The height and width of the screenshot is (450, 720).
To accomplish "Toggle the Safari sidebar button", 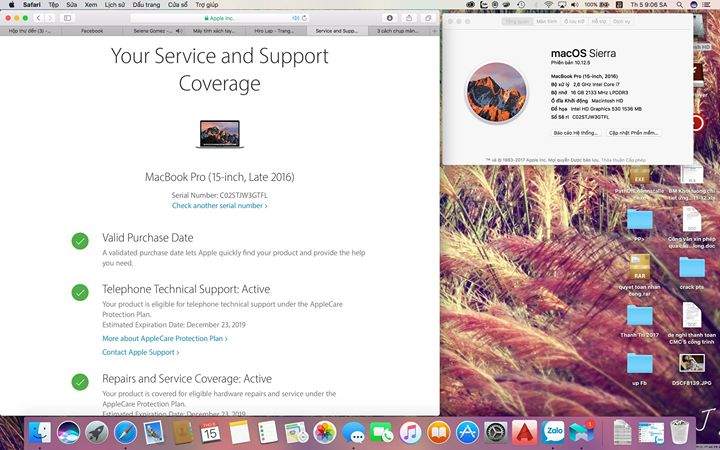I will [68, 18].
